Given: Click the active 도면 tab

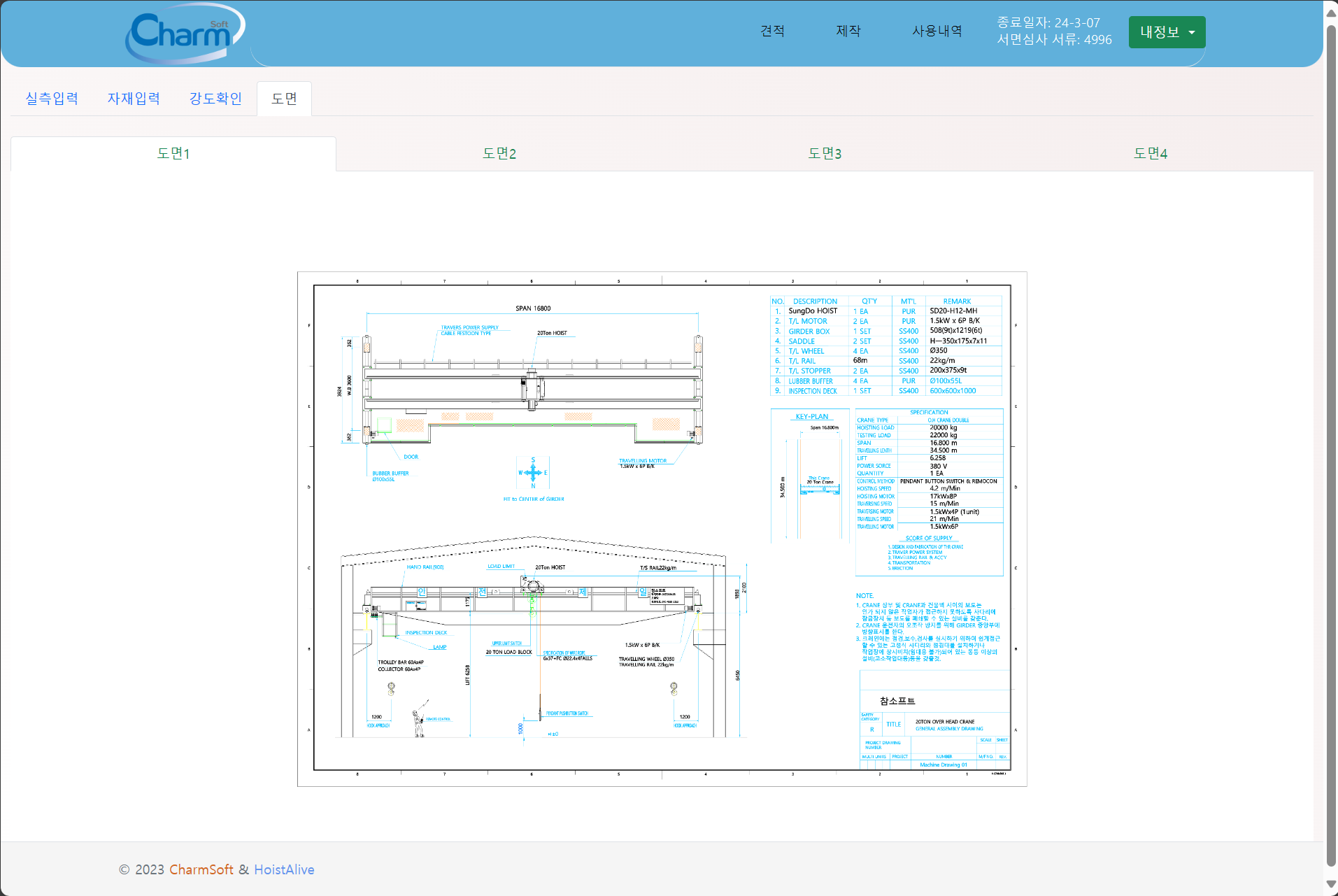Looking at the screenshot, I should tap(284, 99).
